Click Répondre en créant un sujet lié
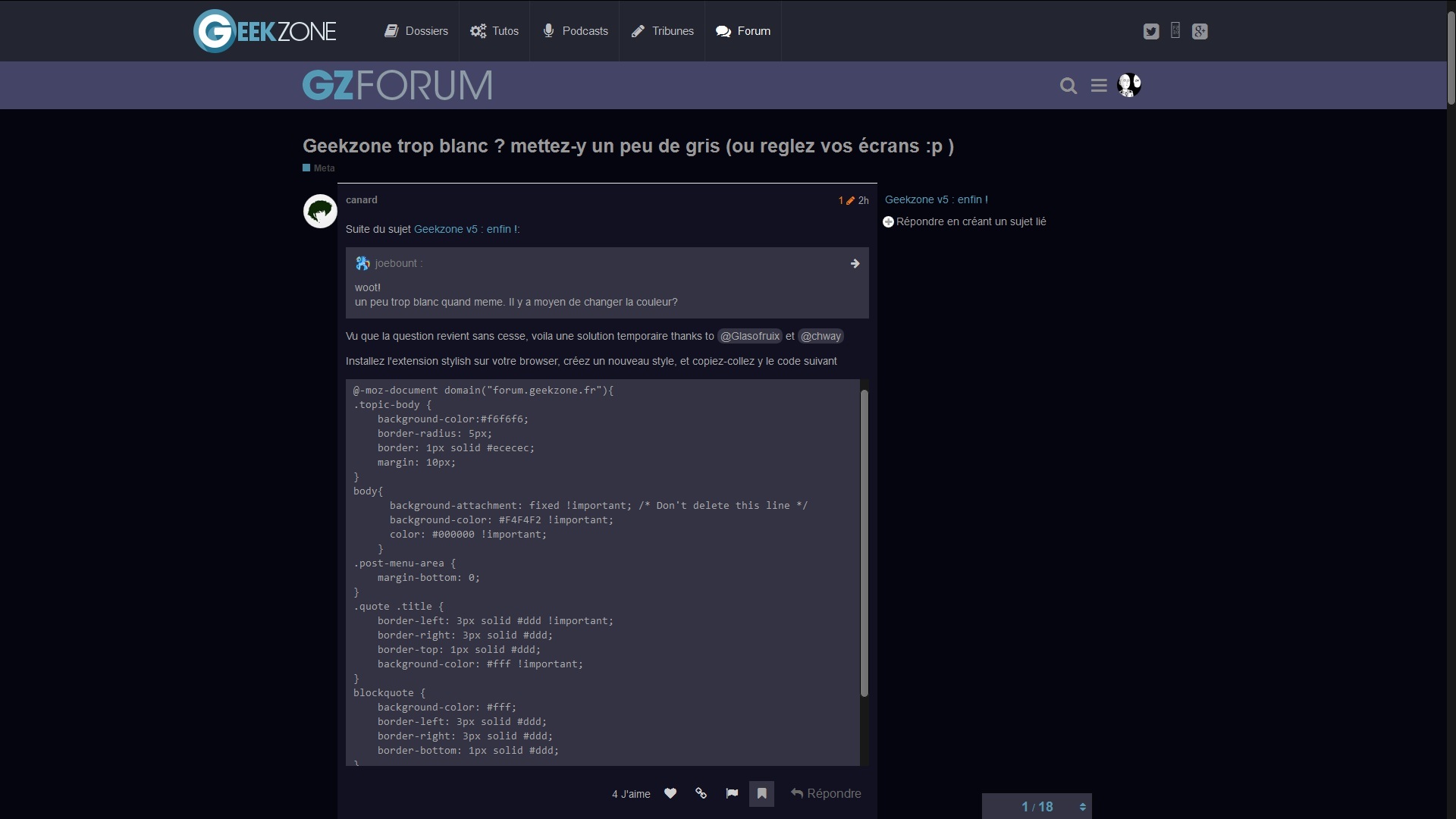This screenshot has width=1456, height=819. click(x=965, y=221)
